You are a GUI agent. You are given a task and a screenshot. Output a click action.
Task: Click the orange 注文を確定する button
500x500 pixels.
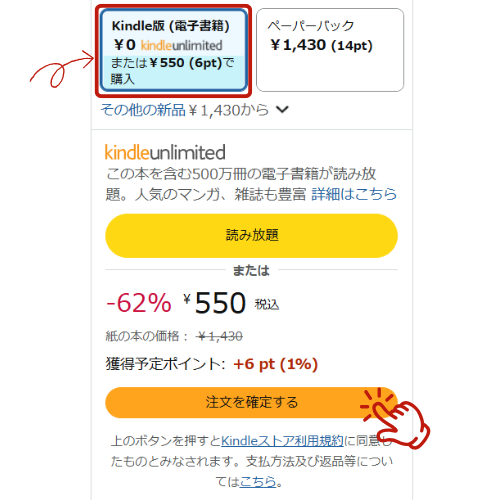click(251, 402)
